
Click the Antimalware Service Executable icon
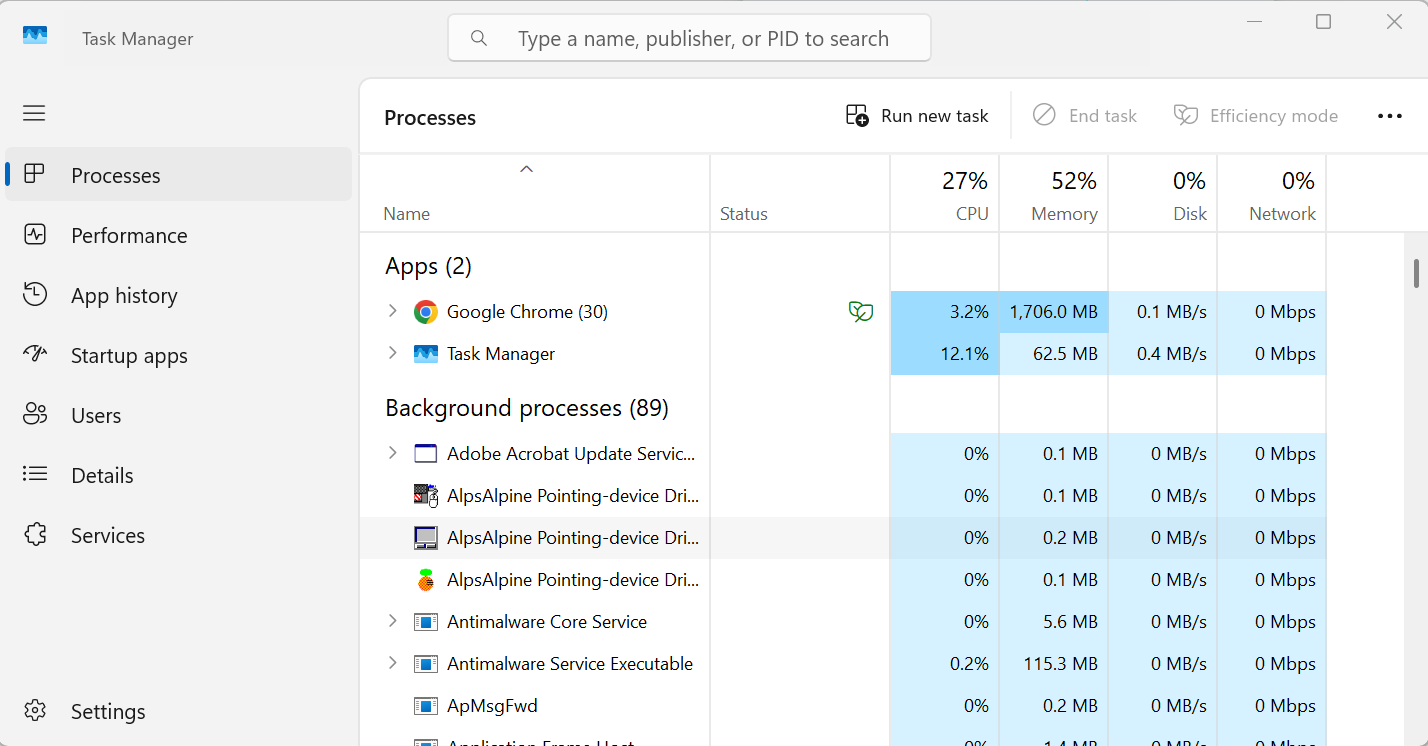(426, 664)
